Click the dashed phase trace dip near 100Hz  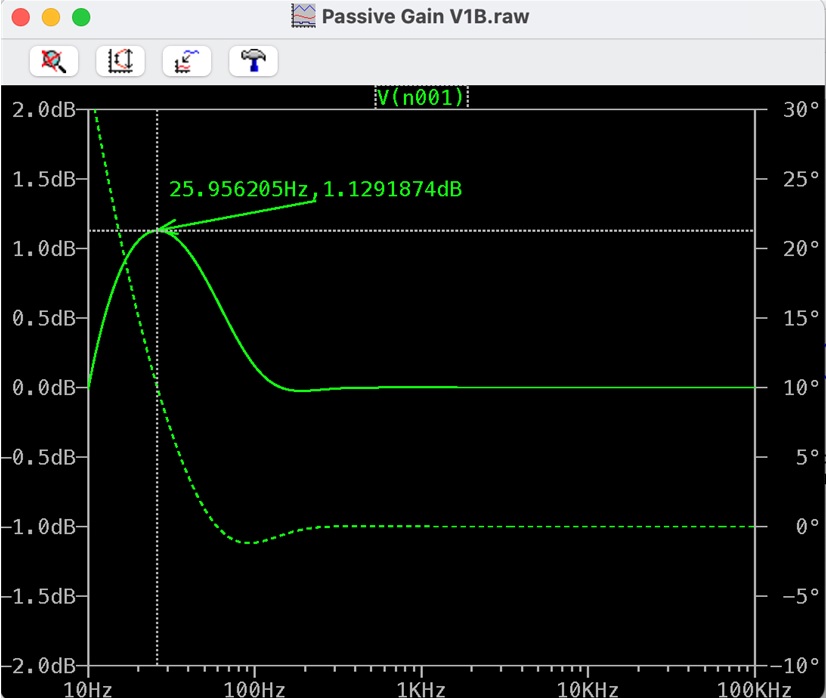250,543
